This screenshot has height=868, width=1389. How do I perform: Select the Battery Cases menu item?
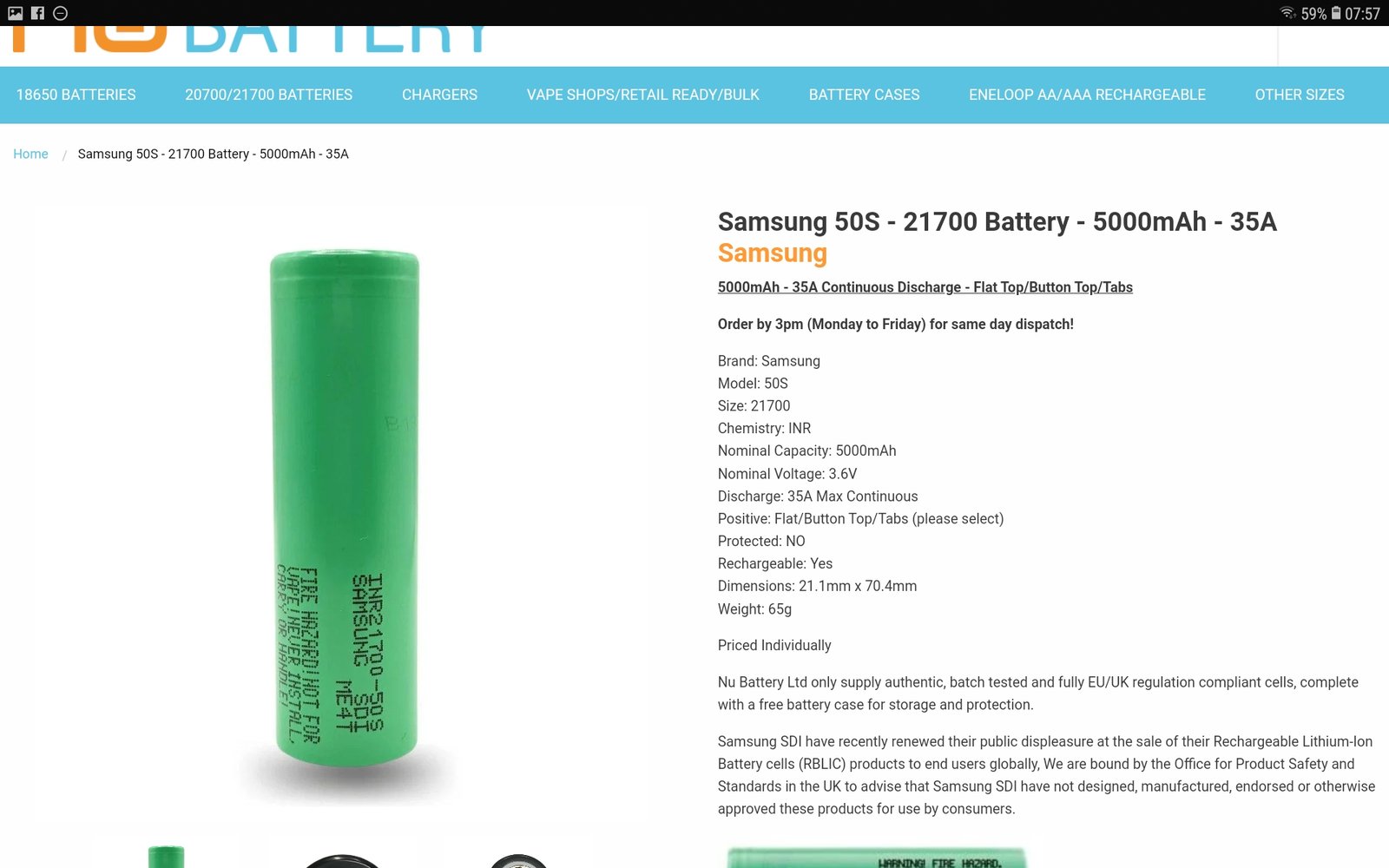coord(864,95)
